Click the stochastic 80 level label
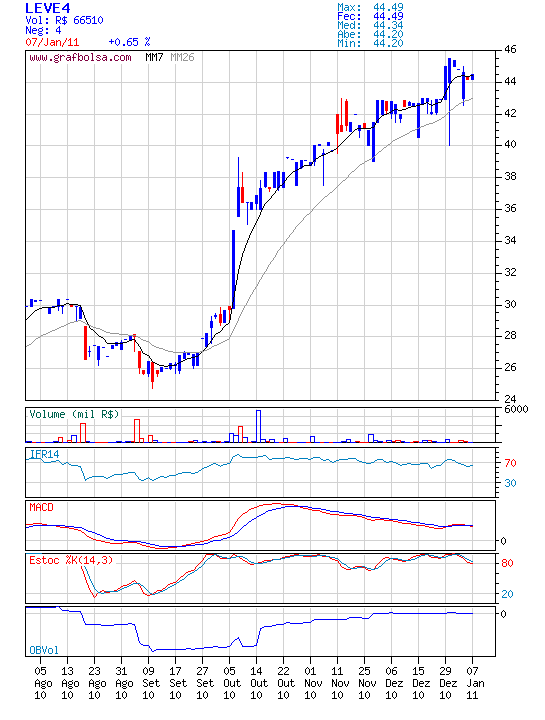The image size is (545, 720). pos(507,563)
